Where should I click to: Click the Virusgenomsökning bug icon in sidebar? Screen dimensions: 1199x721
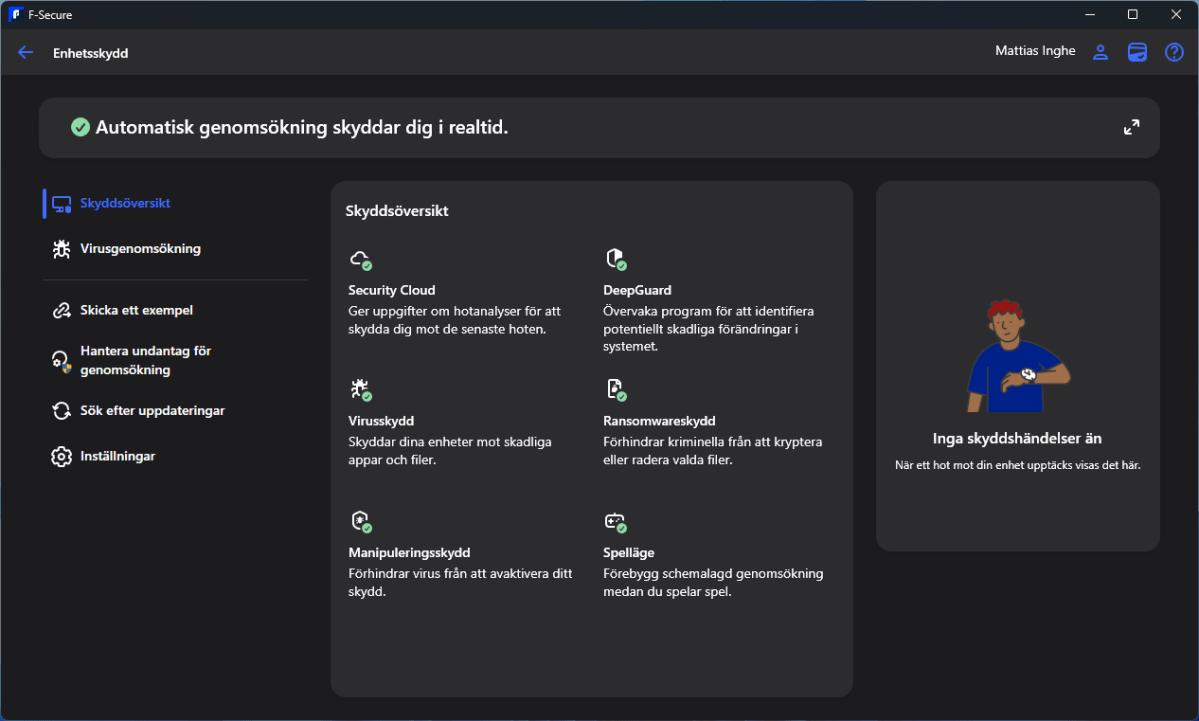59,248
